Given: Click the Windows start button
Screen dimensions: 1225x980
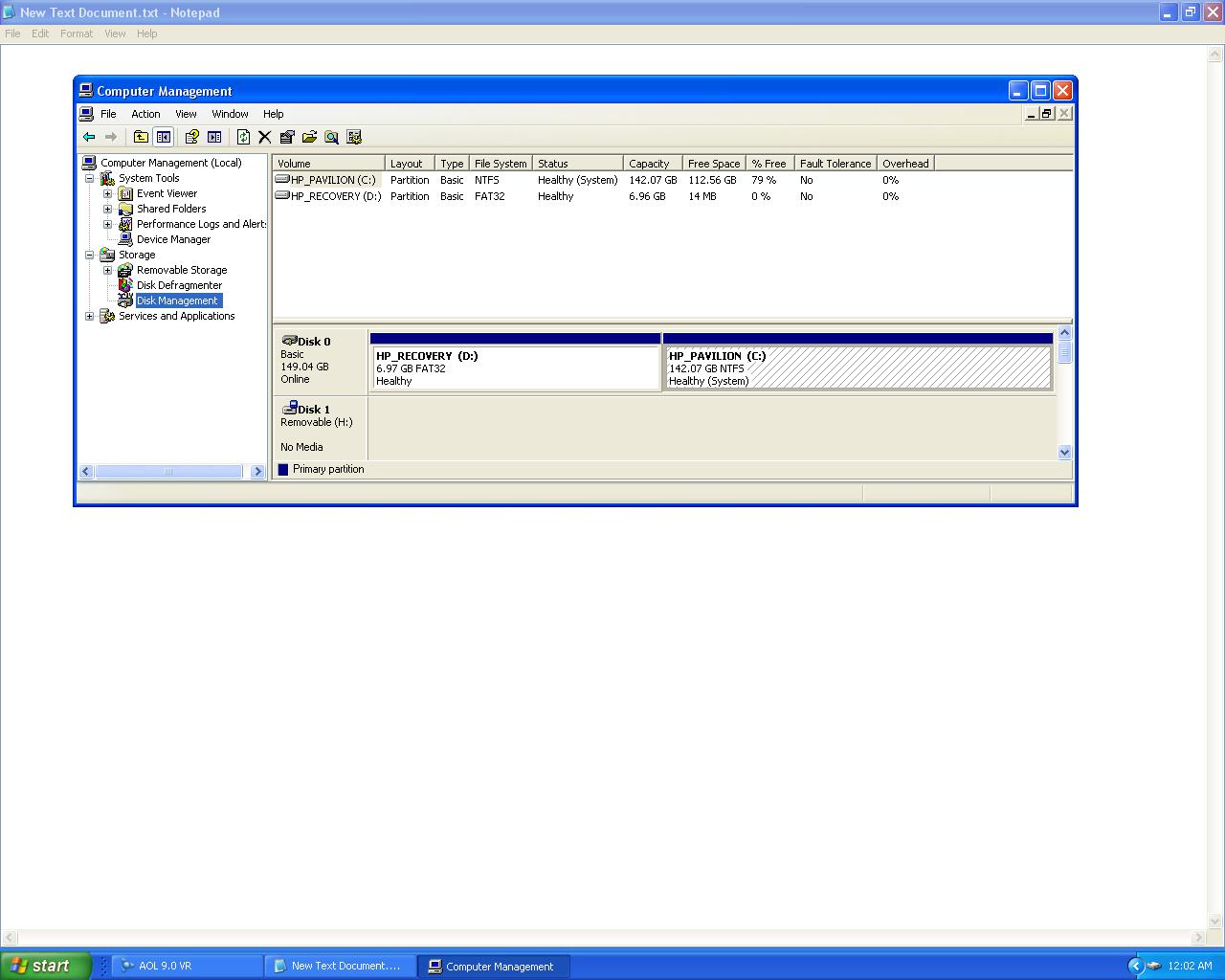Looking at the screenshot, I should (x=46, y=966).
